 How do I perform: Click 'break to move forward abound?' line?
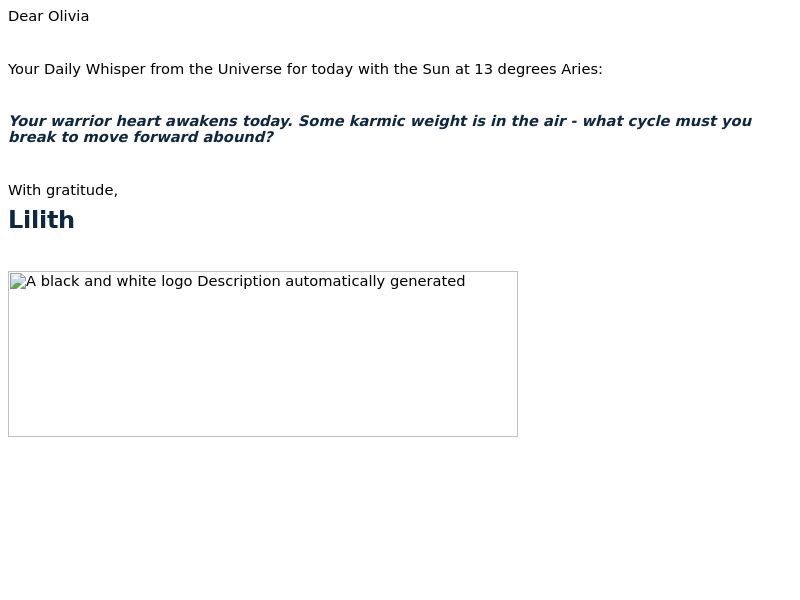141,137
